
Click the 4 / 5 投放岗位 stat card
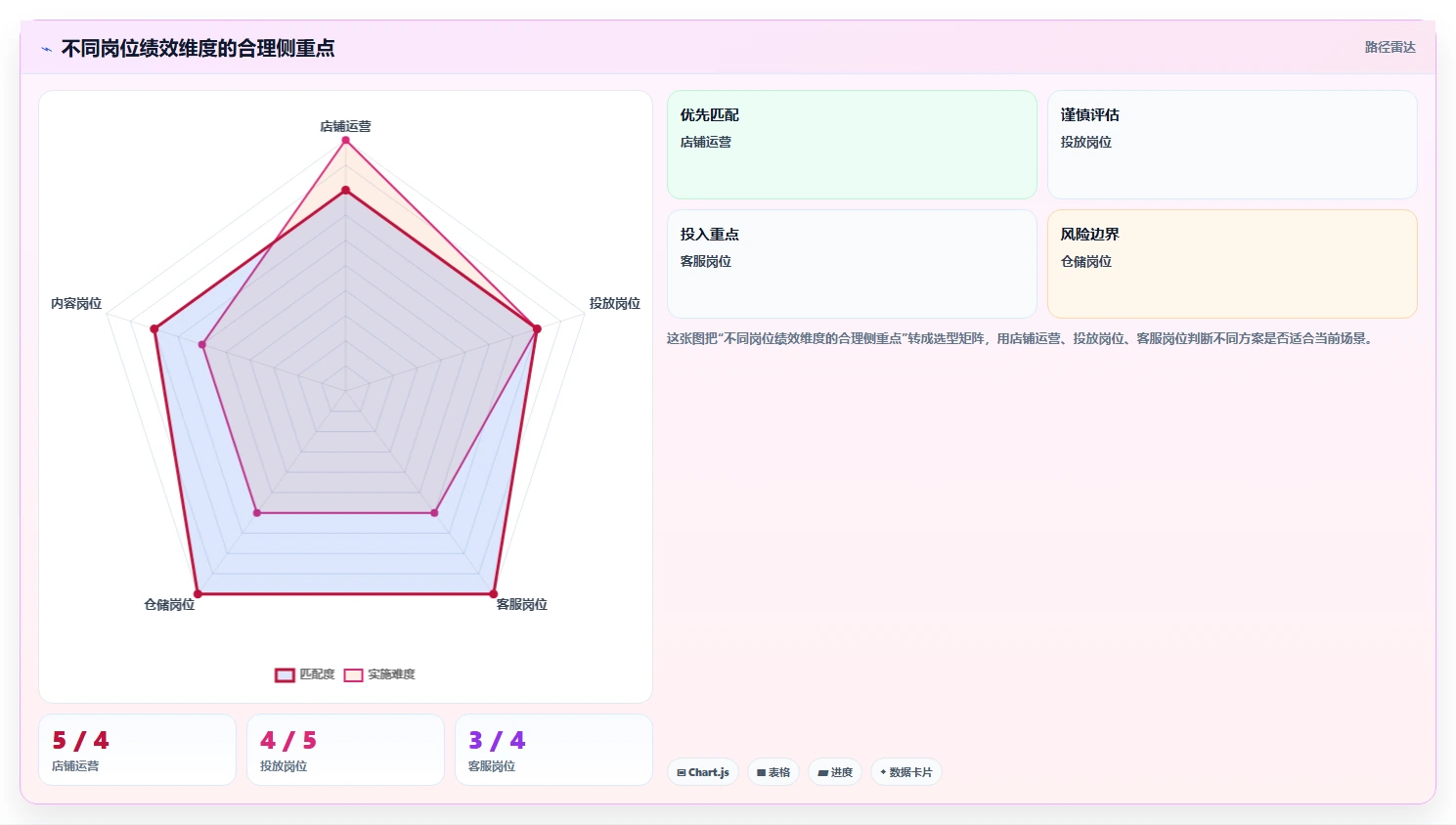[x=345, y=750]
